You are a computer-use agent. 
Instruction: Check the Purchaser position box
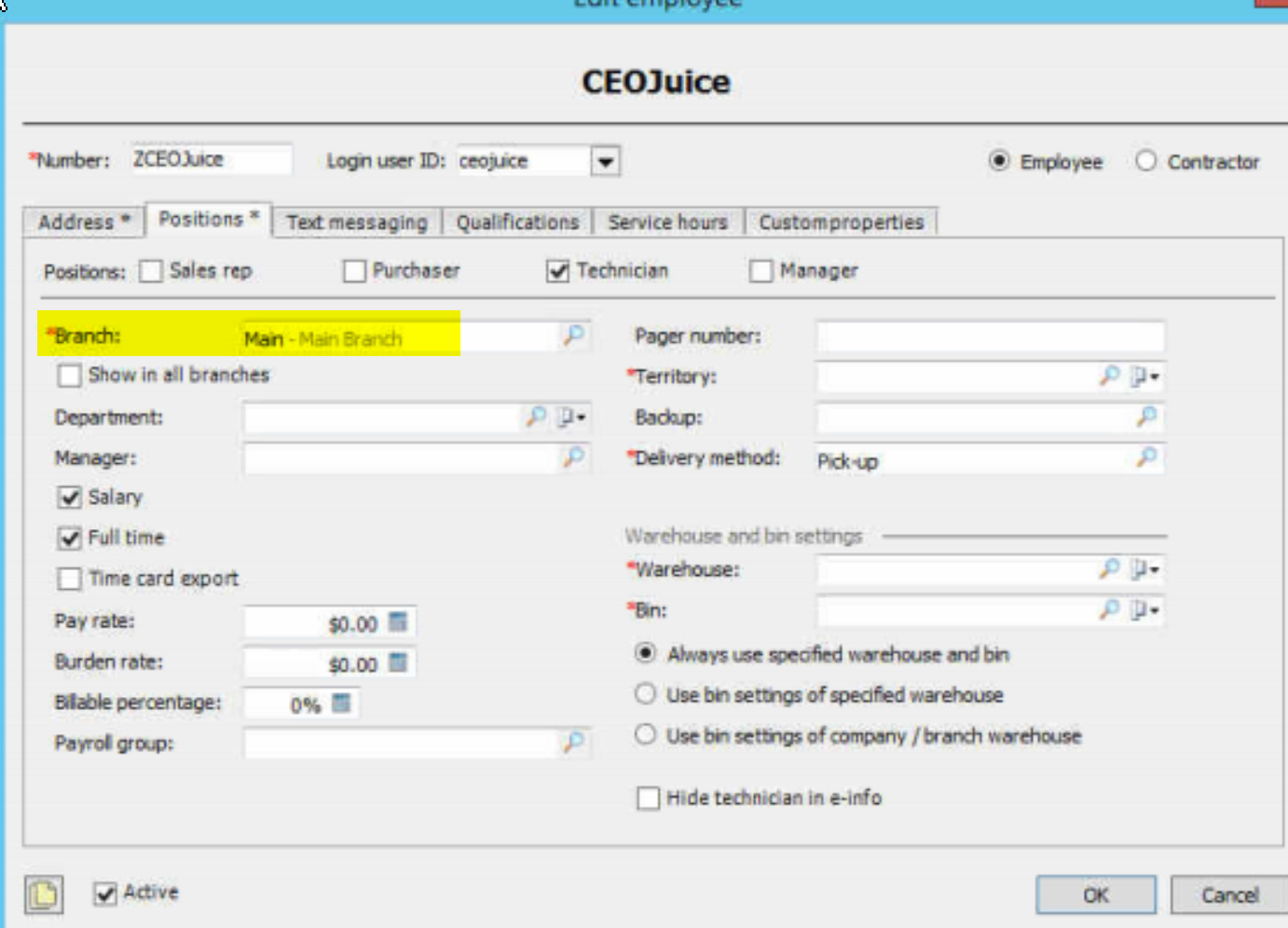click(x=354, y=271)
